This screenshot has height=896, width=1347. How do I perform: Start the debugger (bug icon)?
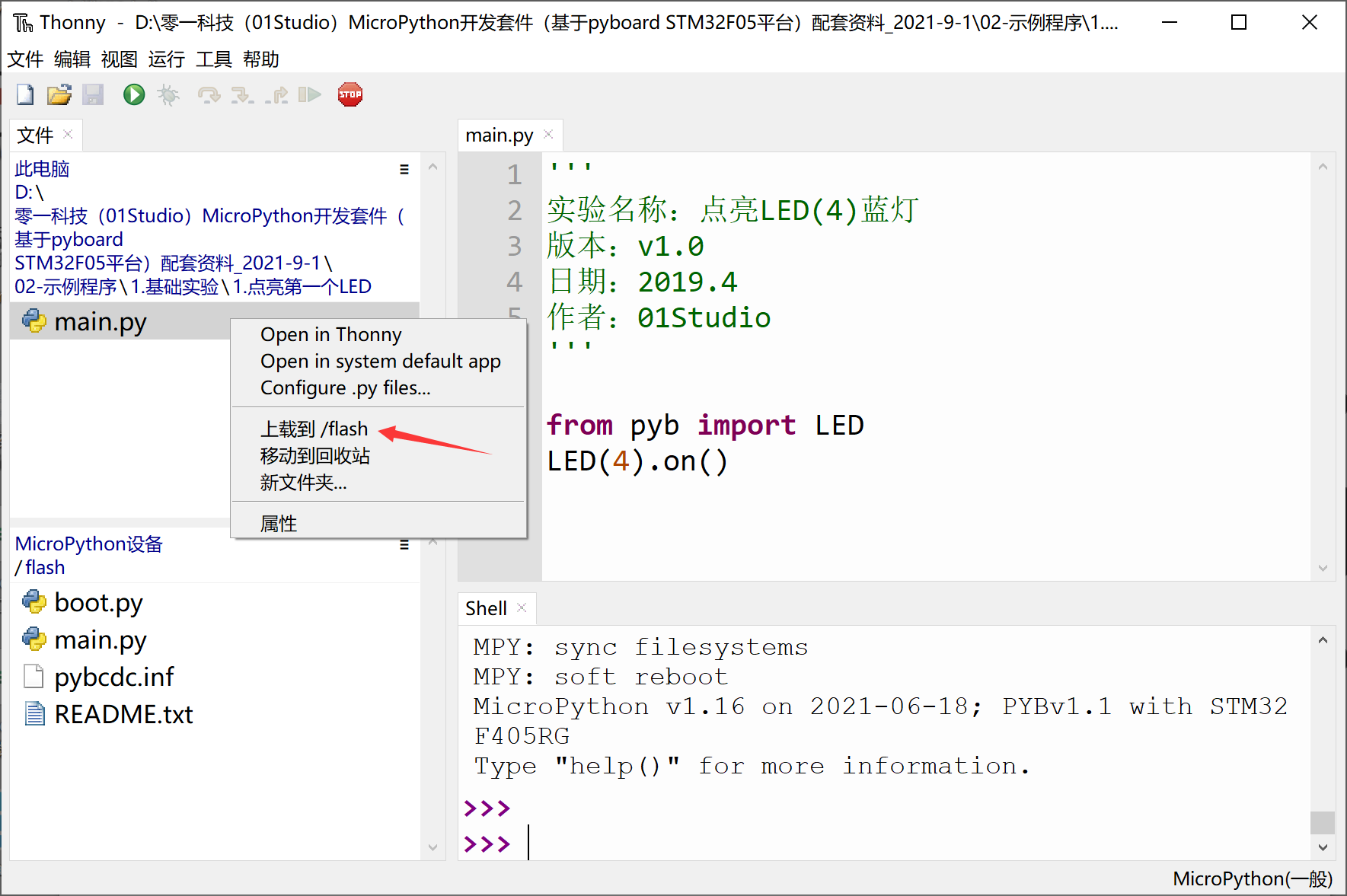[x=168, y=94]
